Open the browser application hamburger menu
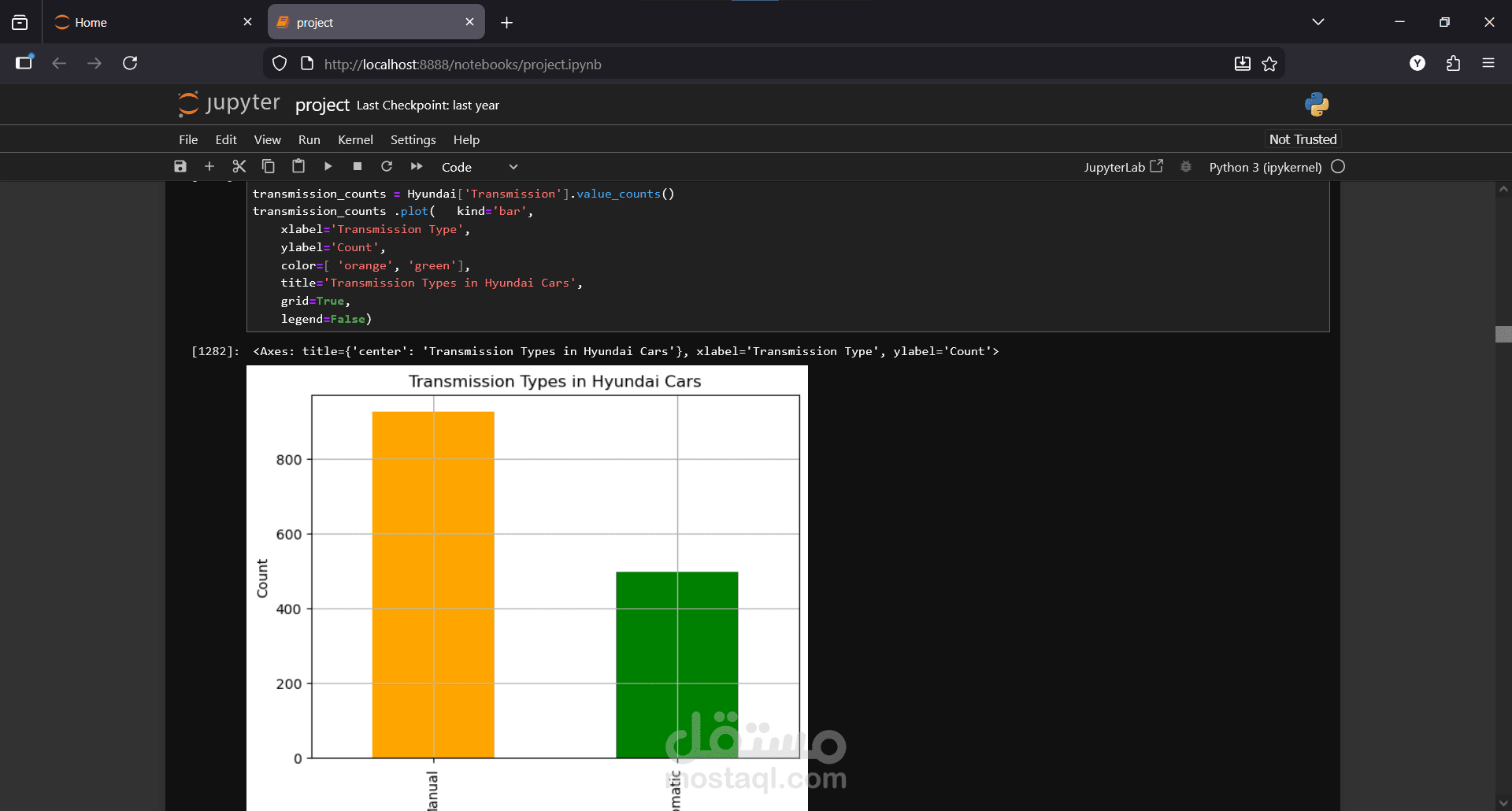1512x811 pixels. 1488,63
